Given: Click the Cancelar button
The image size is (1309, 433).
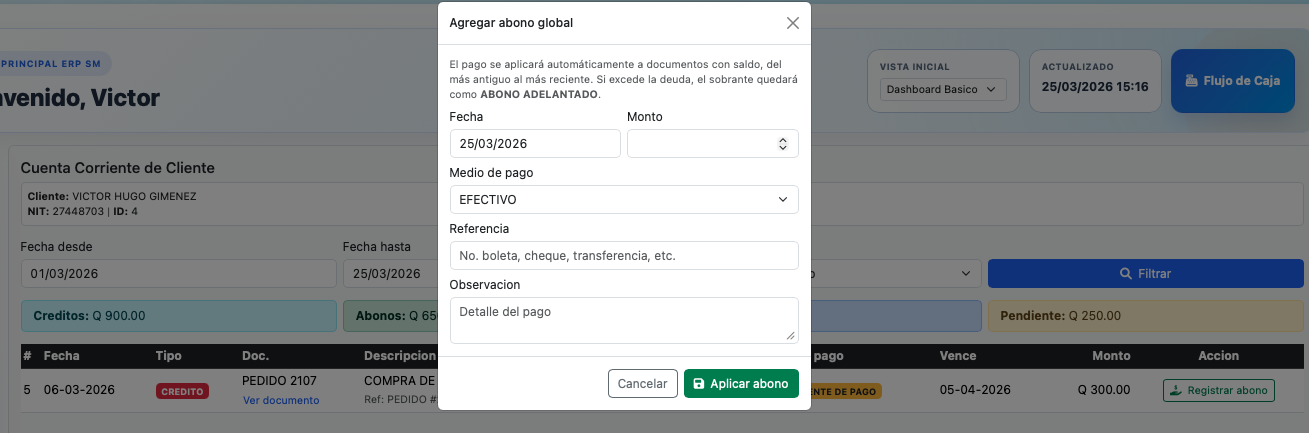Looking at the screenshot, I should click(642, 384).
